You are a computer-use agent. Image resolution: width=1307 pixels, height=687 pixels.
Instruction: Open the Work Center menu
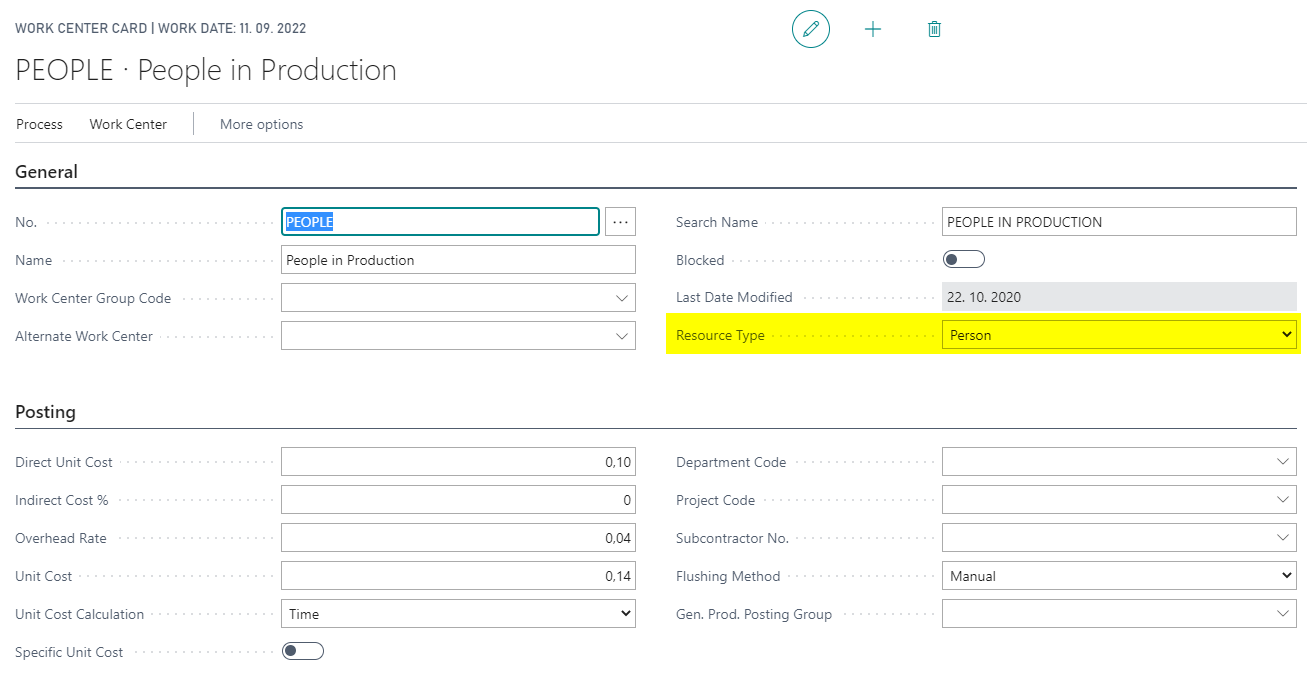coord(128,124)
